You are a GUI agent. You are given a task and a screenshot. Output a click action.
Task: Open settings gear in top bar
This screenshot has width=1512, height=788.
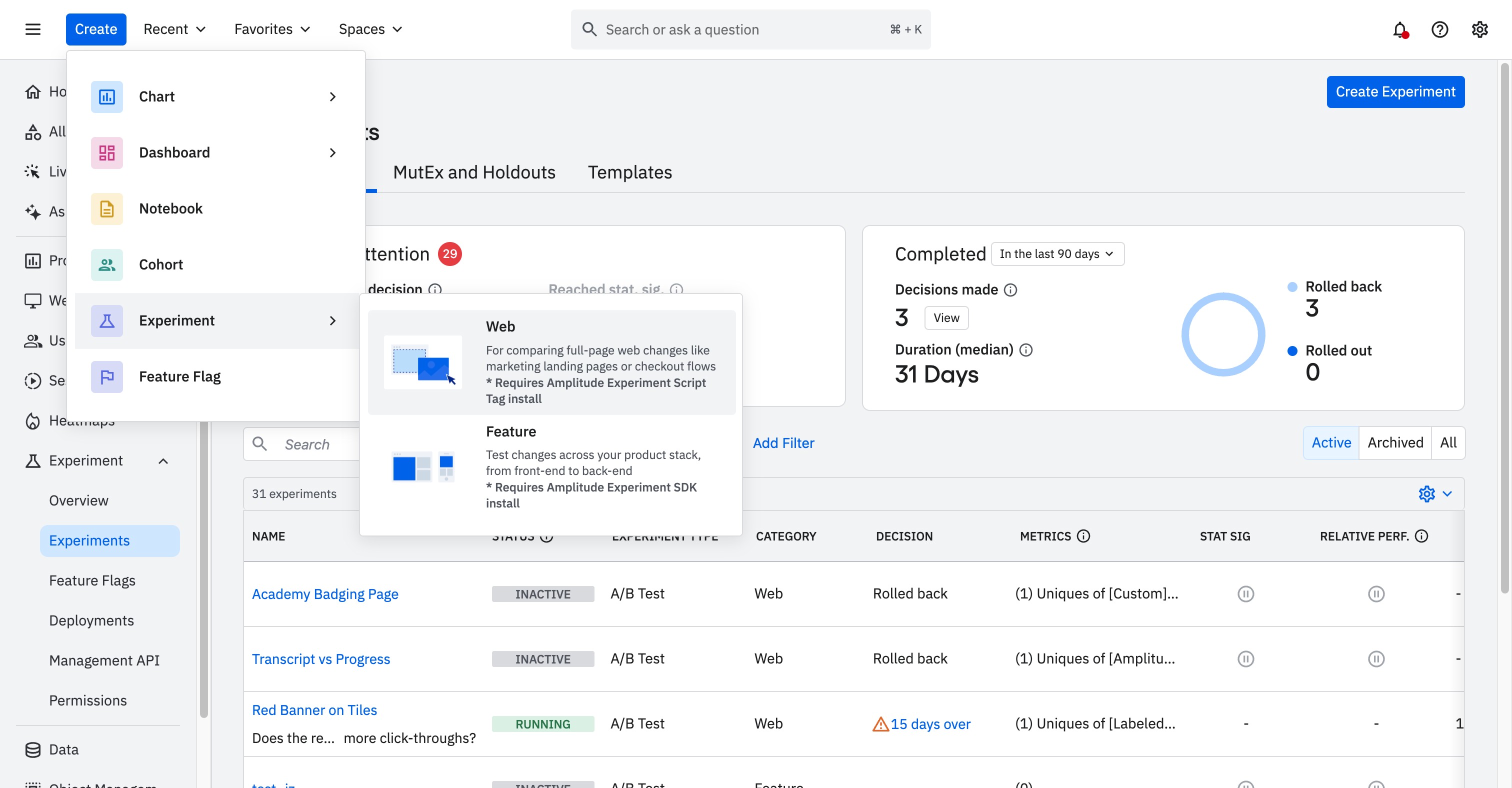1479,29
